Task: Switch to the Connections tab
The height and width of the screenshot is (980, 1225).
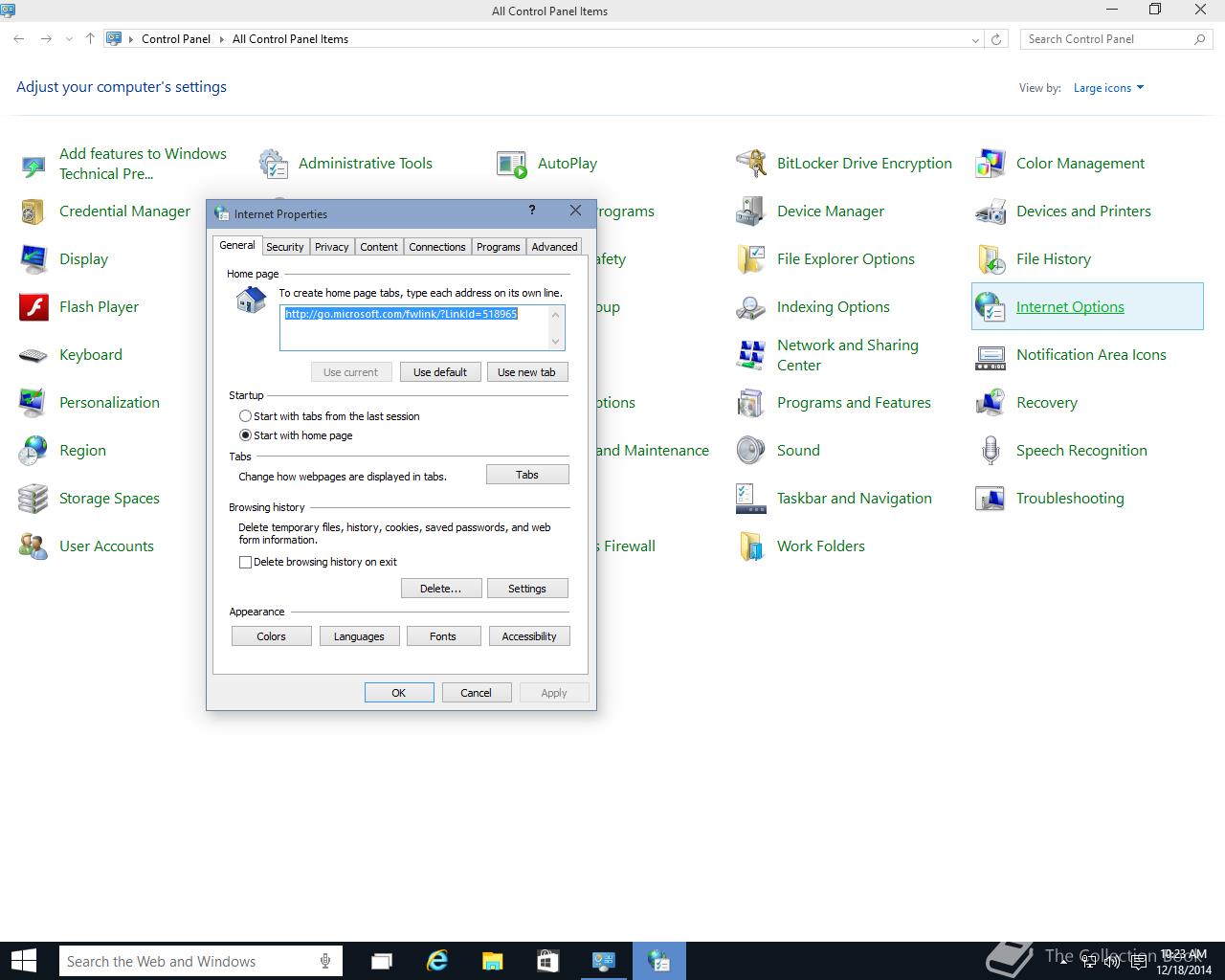Action: pos(436,247)
